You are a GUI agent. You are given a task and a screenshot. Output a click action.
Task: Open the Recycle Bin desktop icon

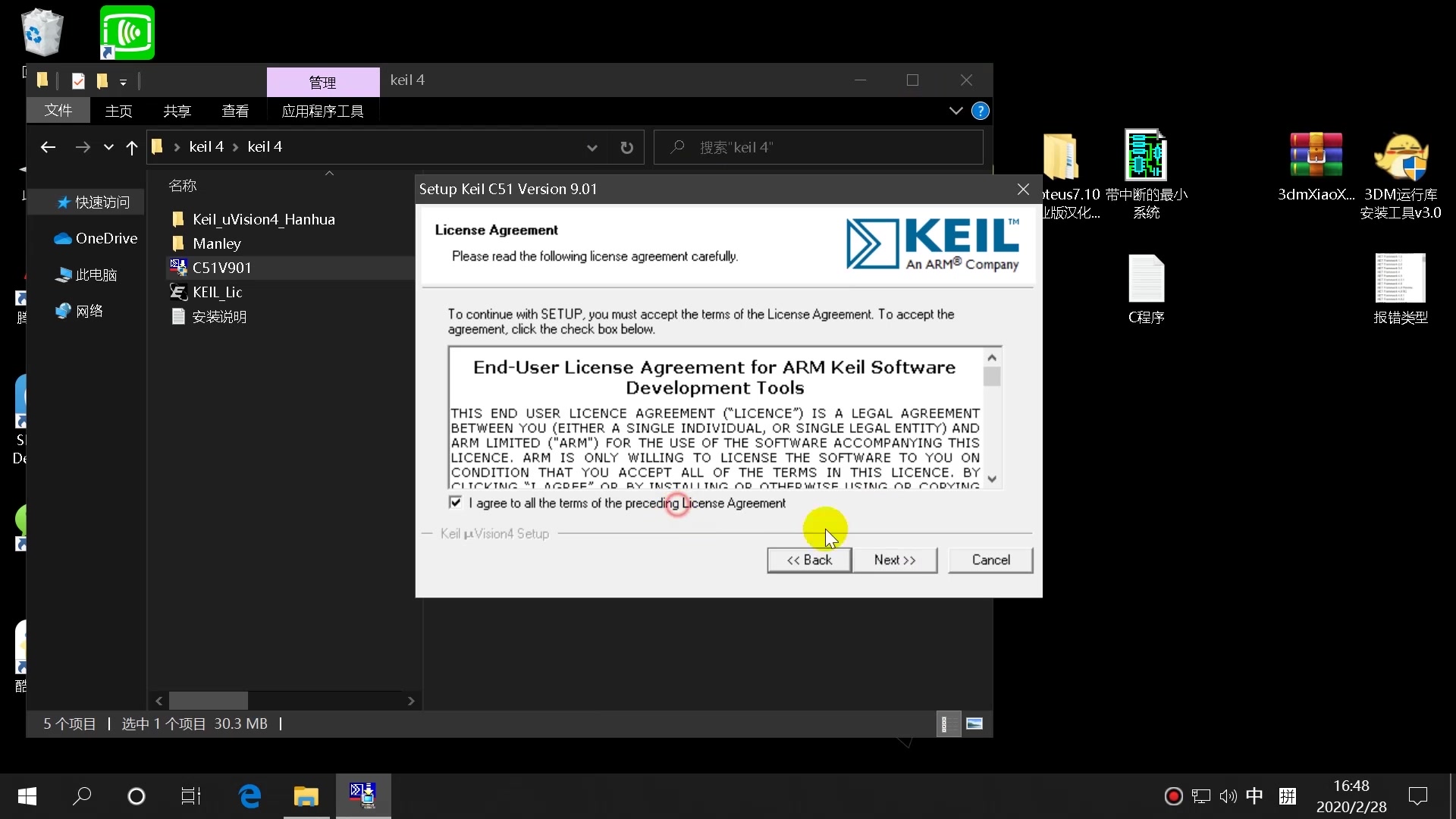point(42,33)
